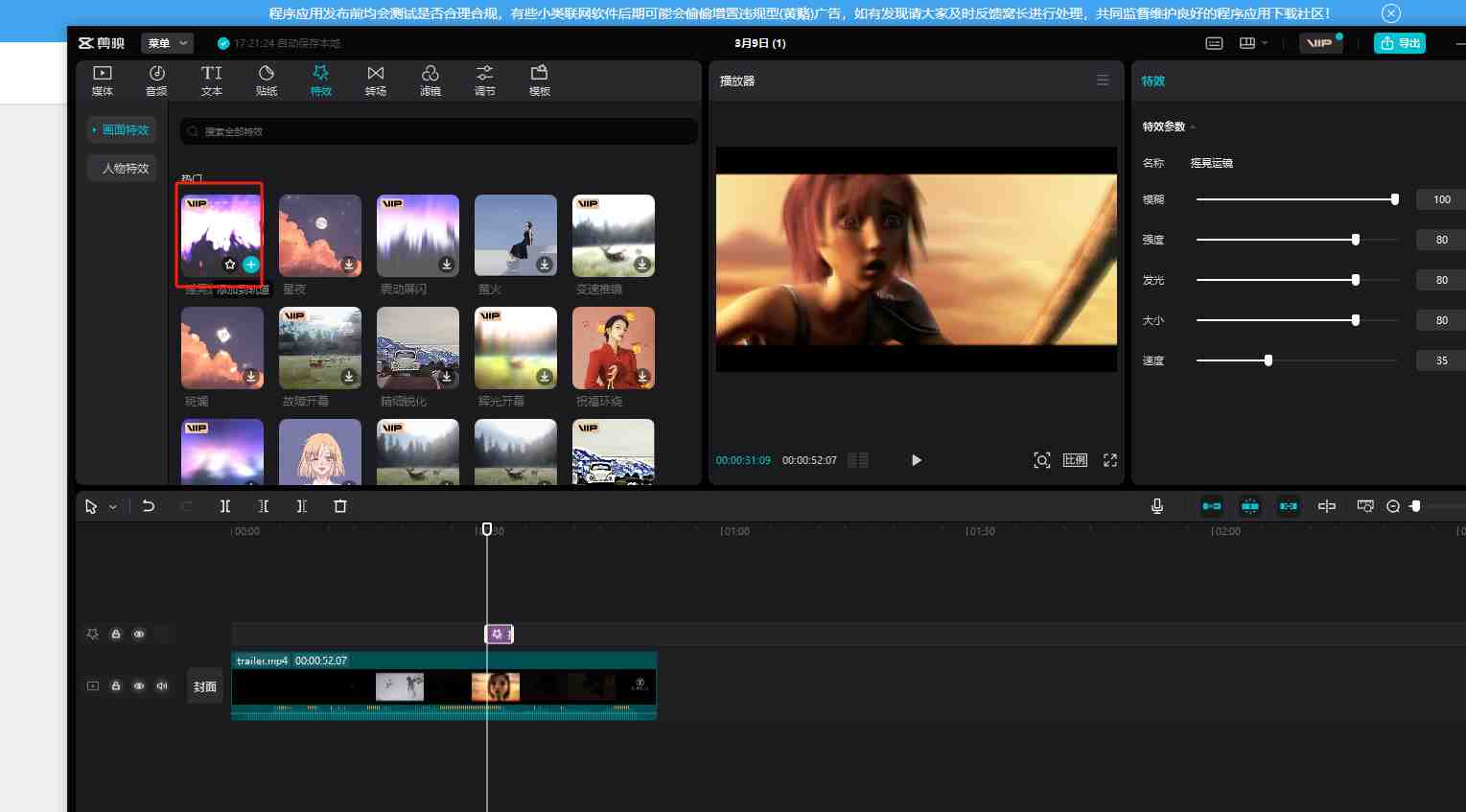The width and height of the screenshot is (1466, 812).
Task: Click the undo icon above the timeline
Action: click(149, 506)
